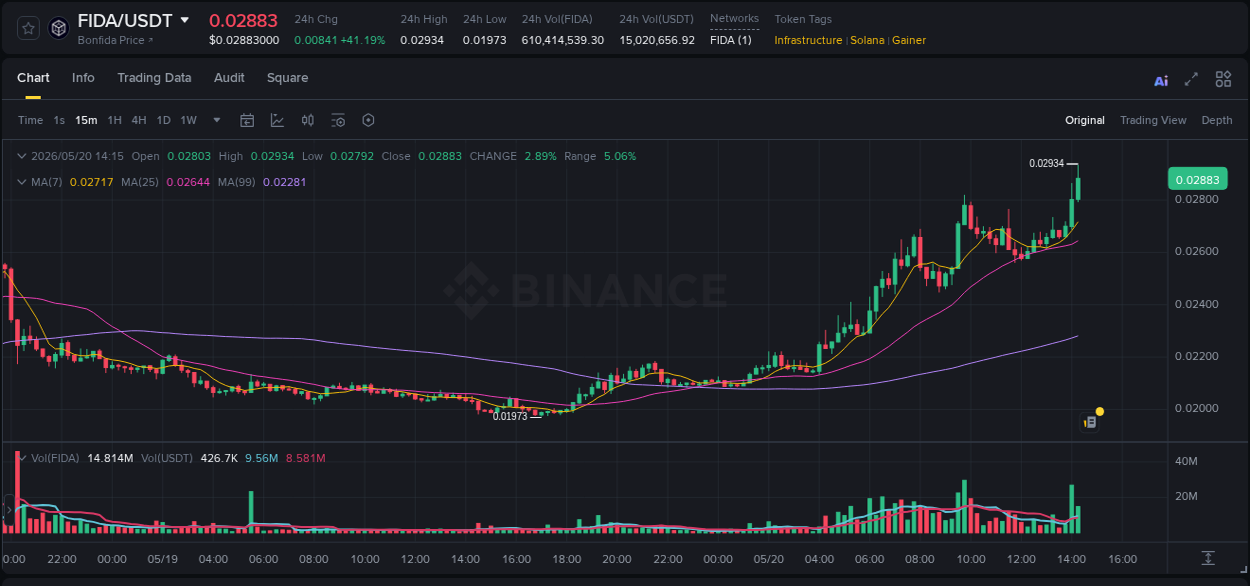The width and height of the screenshot is (1250, 586).
Task: Click the Solana token tag
Action: [x=867, y=40]
